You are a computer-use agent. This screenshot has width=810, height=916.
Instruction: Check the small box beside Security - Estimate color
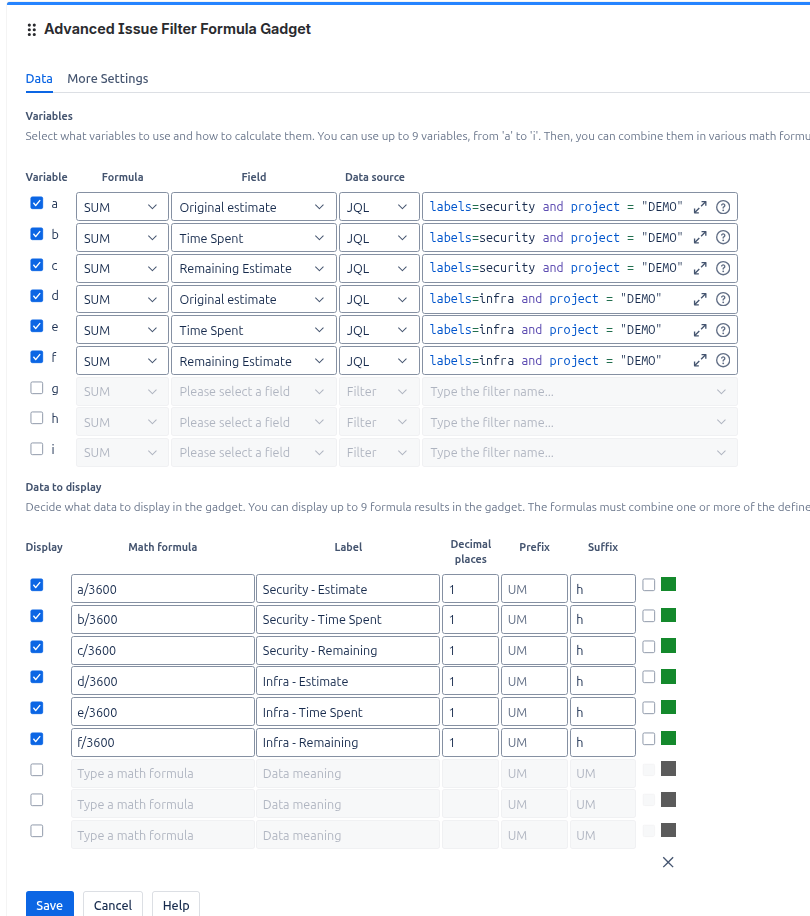point(649,585)
